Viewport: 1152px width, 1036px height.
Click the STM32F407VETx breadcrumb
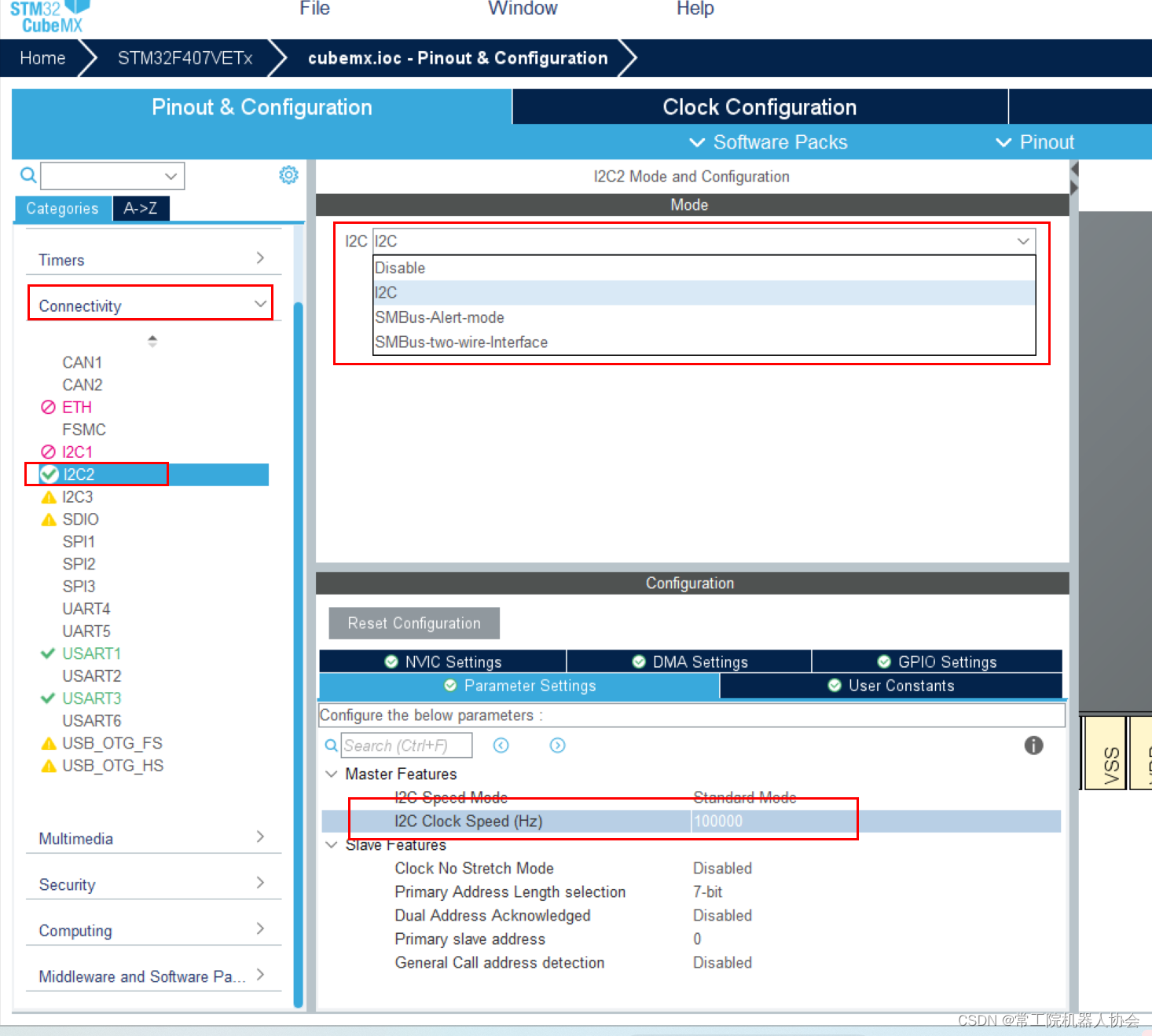[x=185, y=58]
